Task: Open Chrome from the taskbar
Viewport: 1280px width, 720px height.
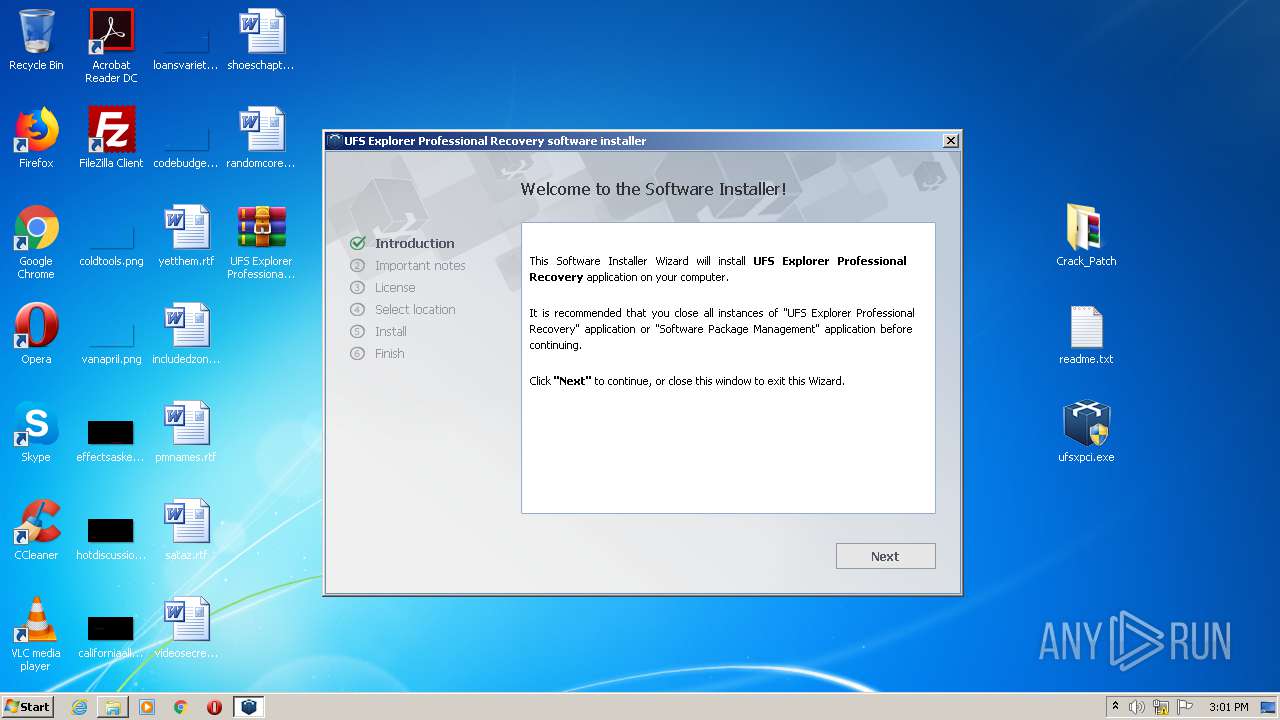Action: pos(181,707)
